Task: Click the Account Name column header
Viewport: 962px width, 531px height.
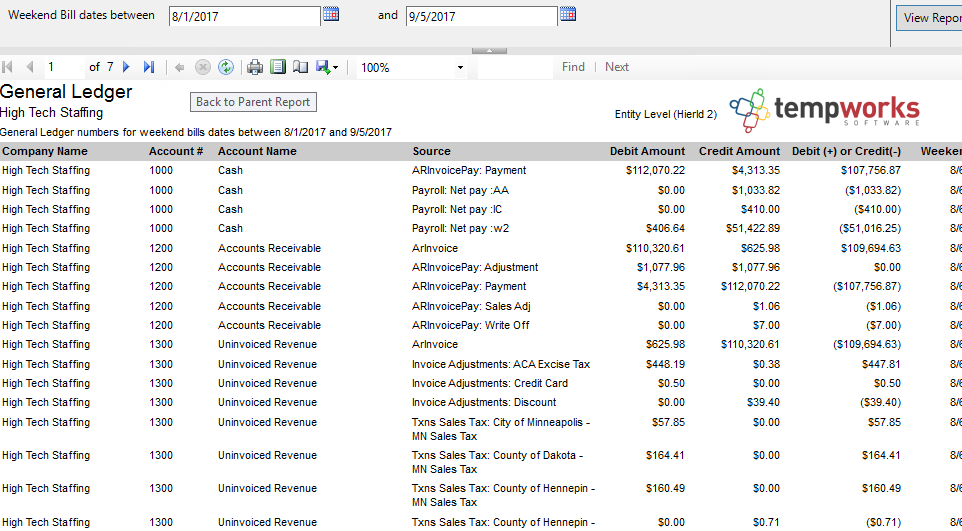Action: pos(257,151)
